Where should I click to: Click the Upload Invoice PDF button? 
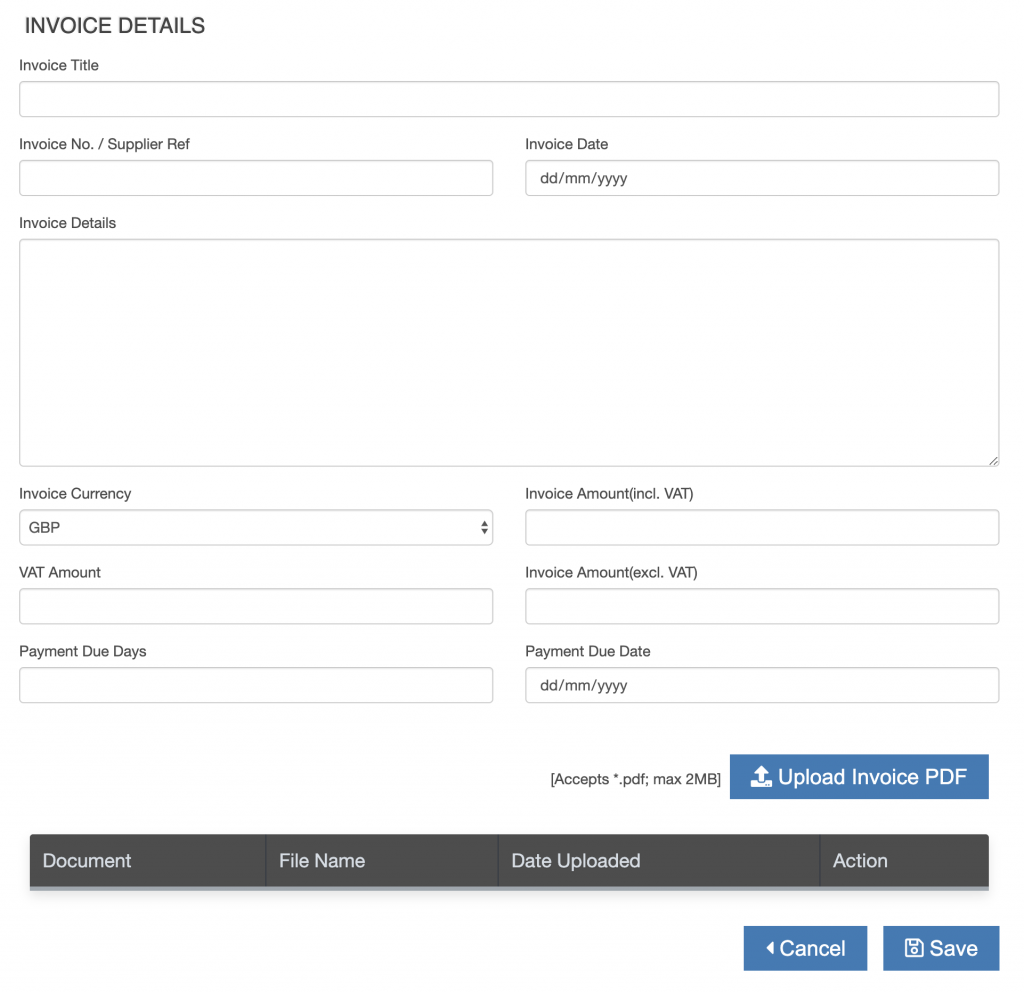coord(859,776)
